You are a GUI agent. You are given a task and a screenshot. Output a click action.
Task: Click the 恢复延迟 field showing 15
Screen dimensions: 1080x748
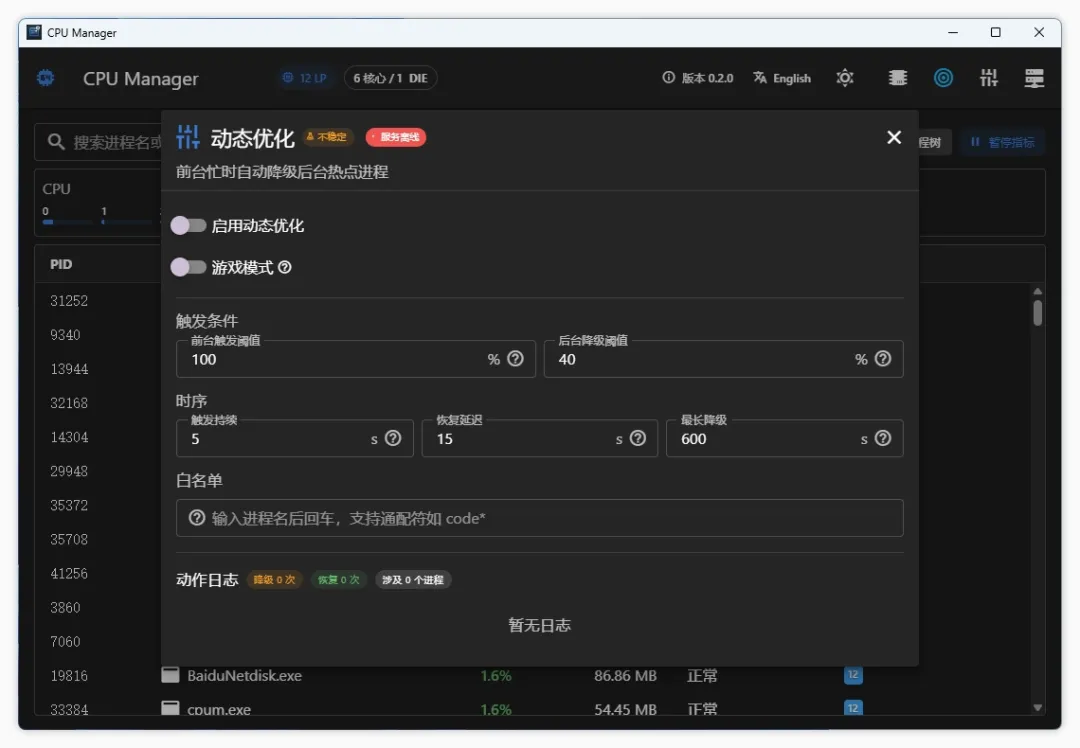539,439
